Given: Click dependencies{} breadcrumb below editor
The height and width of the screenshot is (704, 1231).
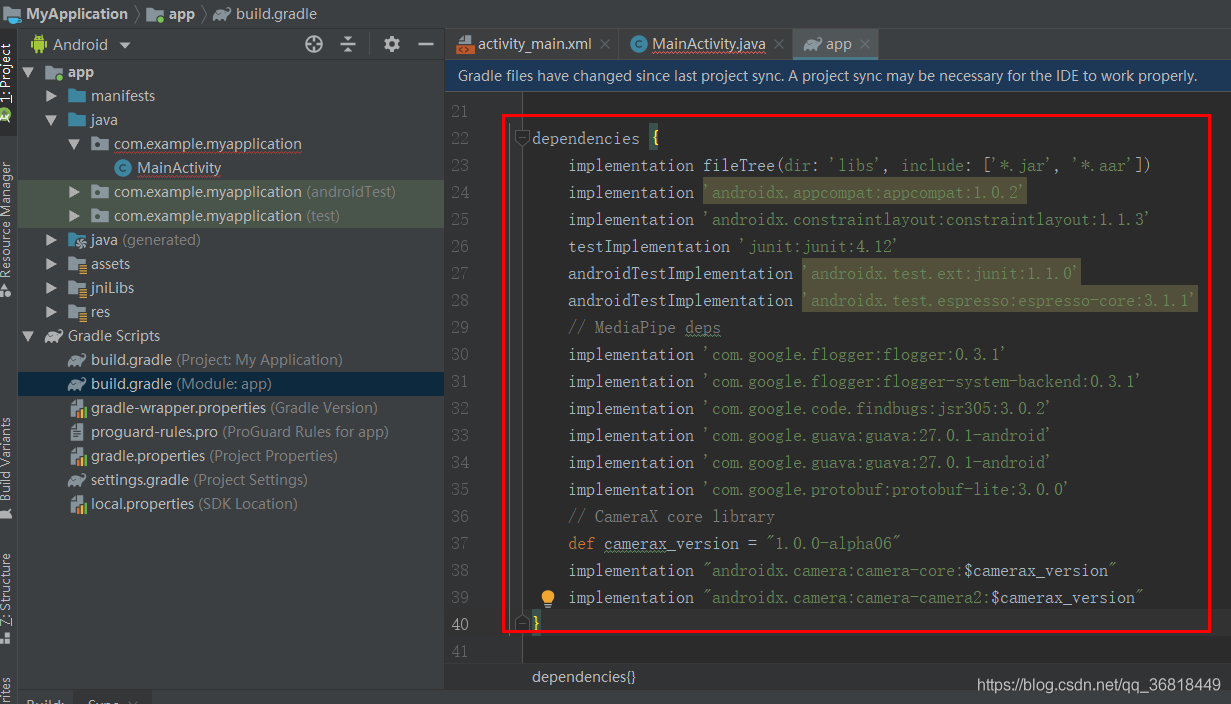Looking at the screenshot, I should [x=583, y=677].
